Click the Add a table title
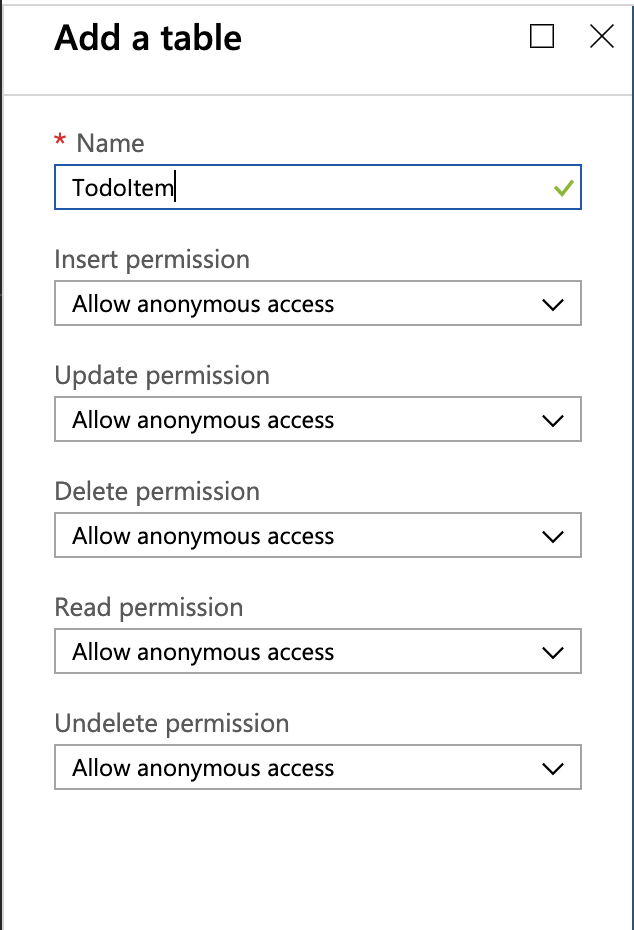634x930 pixels. tap(148, 38)
